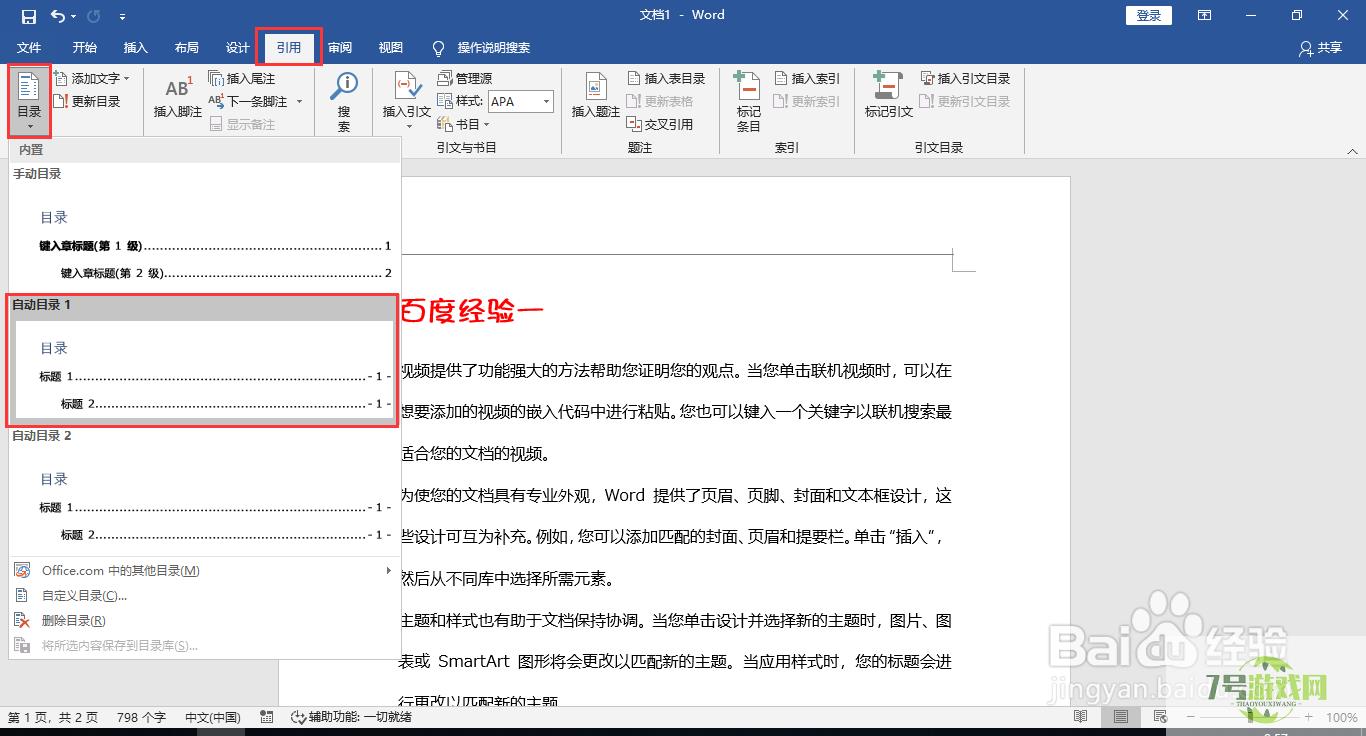Image resolution: width=1366 pixels, height=736 pixels.
Task: Switch to web layout view icon
Action: click(x=1160, y=717)
